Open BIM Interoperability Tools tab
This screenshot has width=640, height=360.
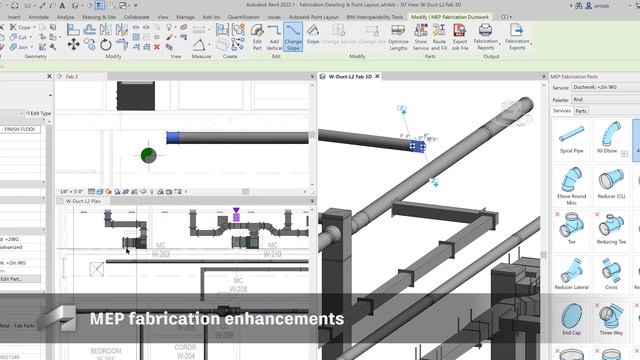coord(375,17)
